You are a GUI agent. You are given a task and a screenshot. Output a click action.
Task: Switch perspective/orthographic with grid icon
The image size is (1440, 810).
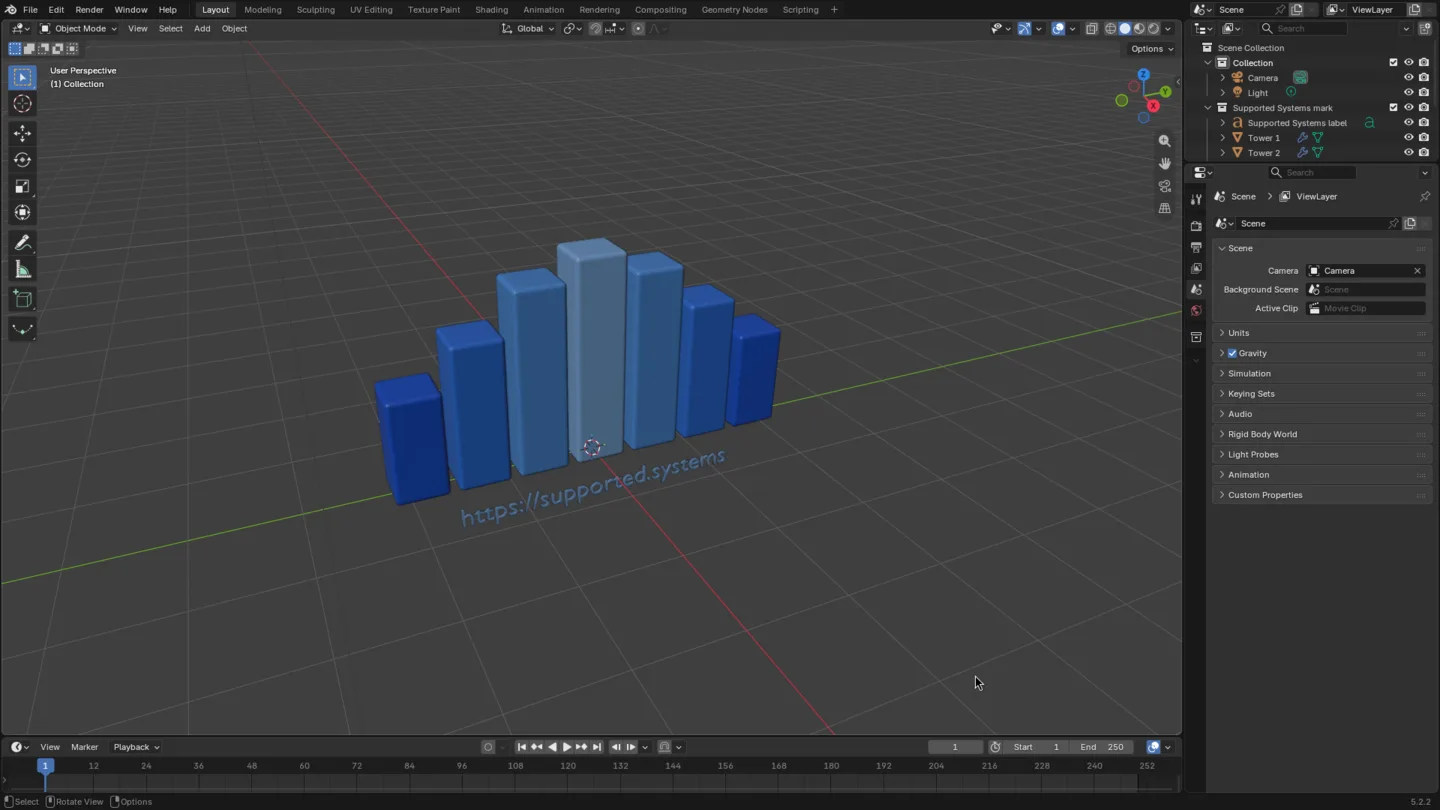[x=1164, y=208]
